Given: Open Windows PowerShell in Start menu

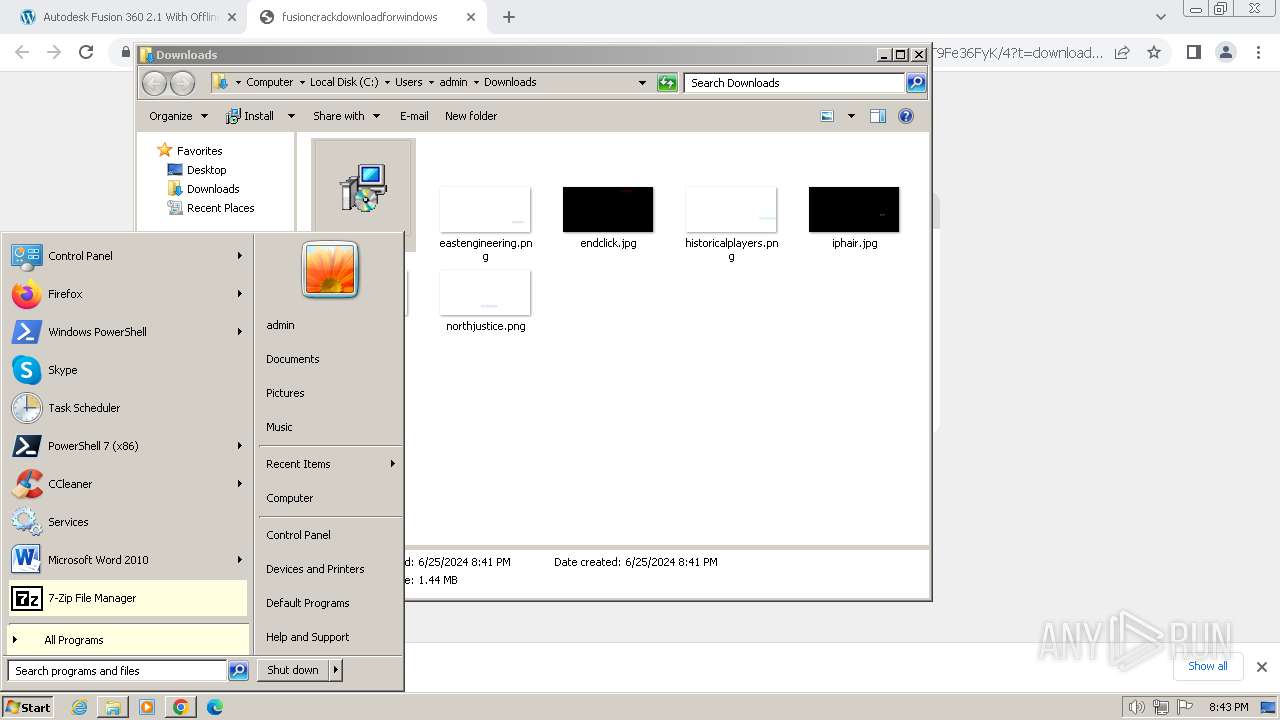Looking at the screenshot, I should 128,332.
